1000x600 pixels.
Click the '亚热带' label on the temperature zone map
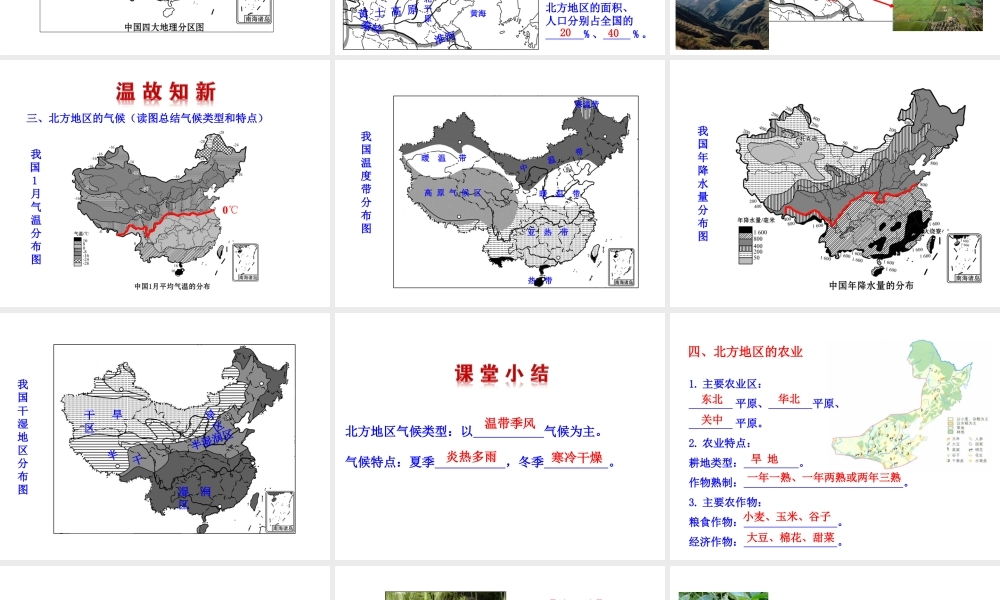coord(547,232)
